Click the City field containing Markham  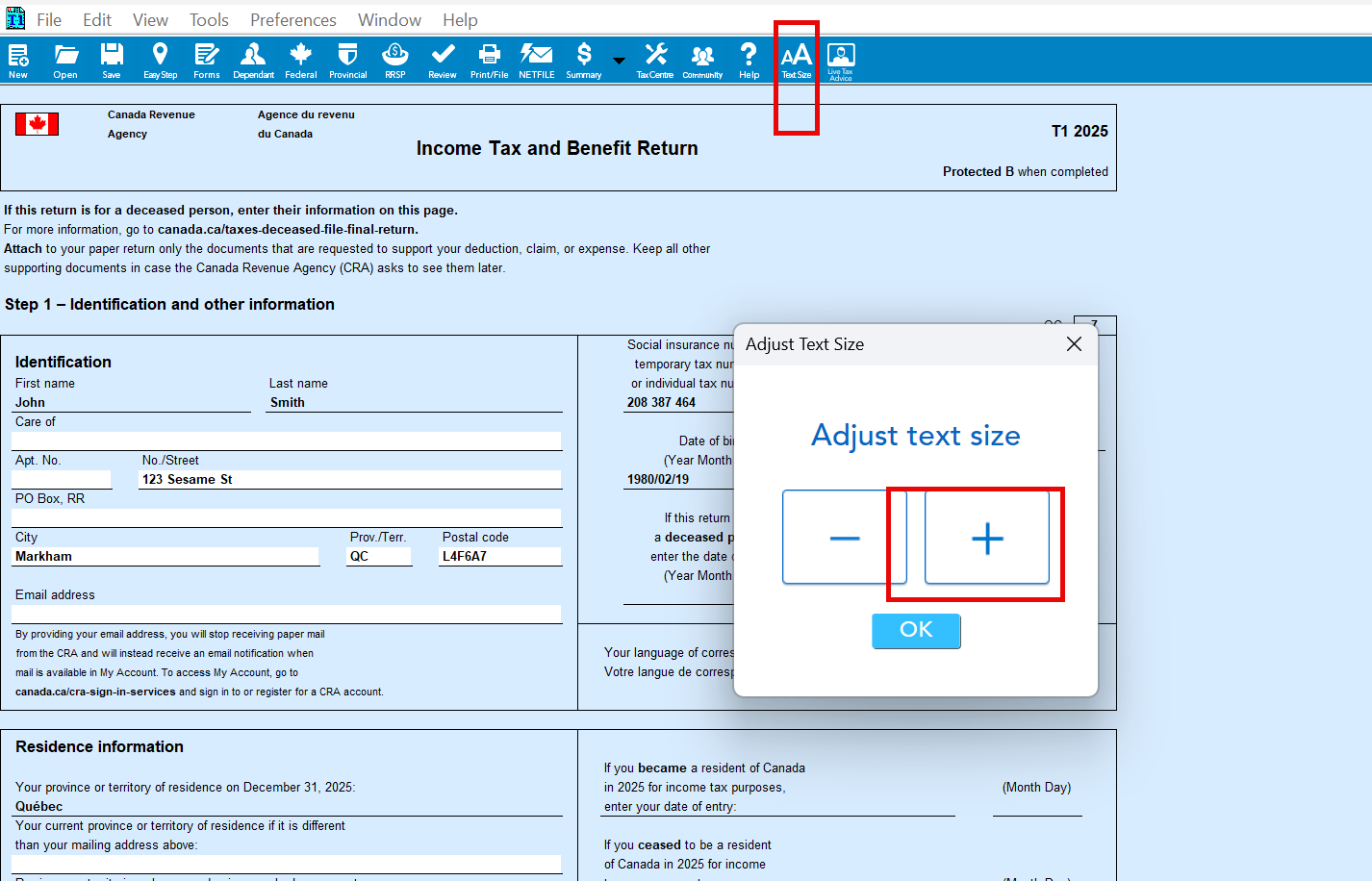[x=165, y=557]
